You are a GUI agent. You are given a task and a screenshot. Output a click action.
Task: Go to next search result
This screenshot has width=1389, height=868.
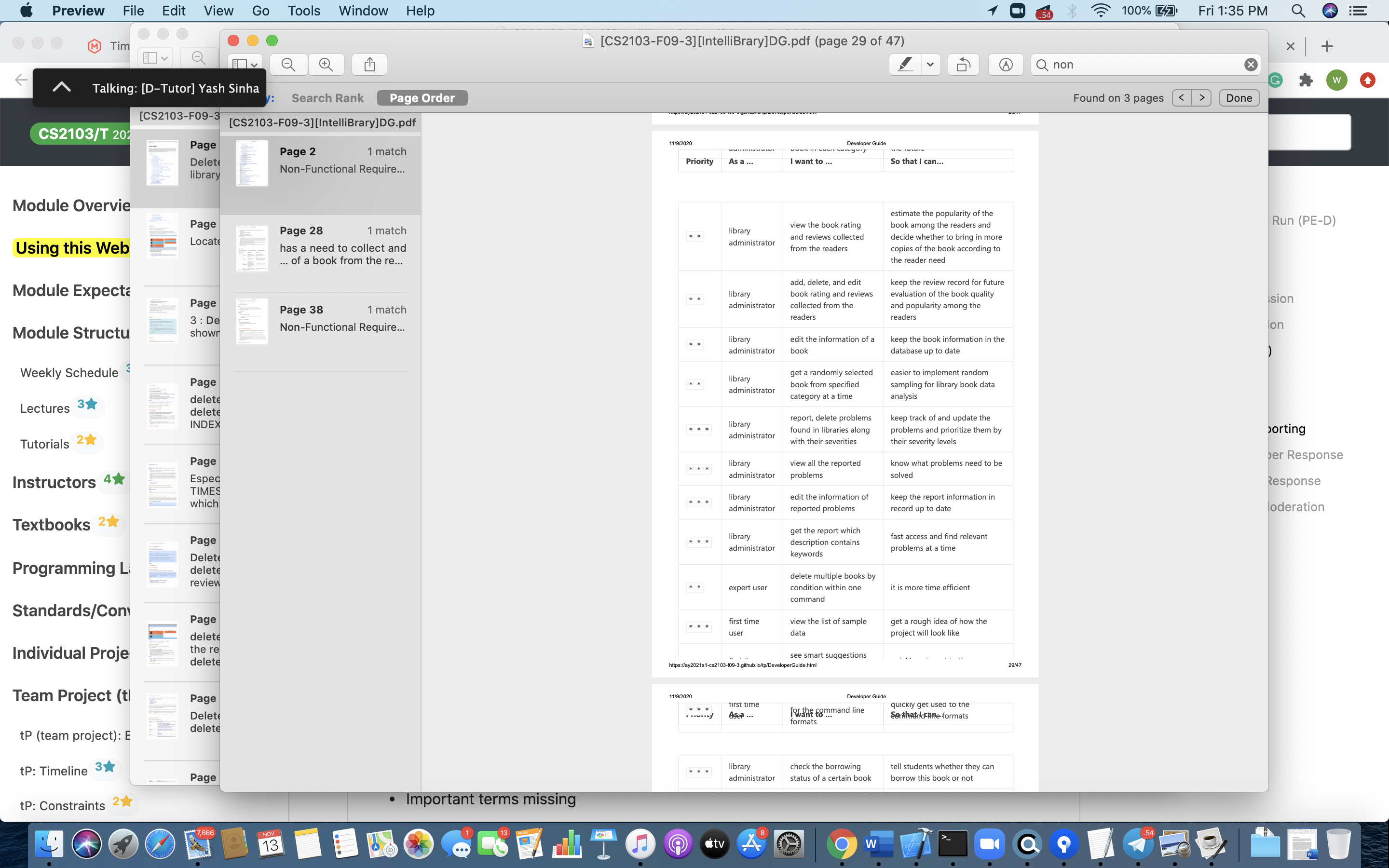point(1201,98)
